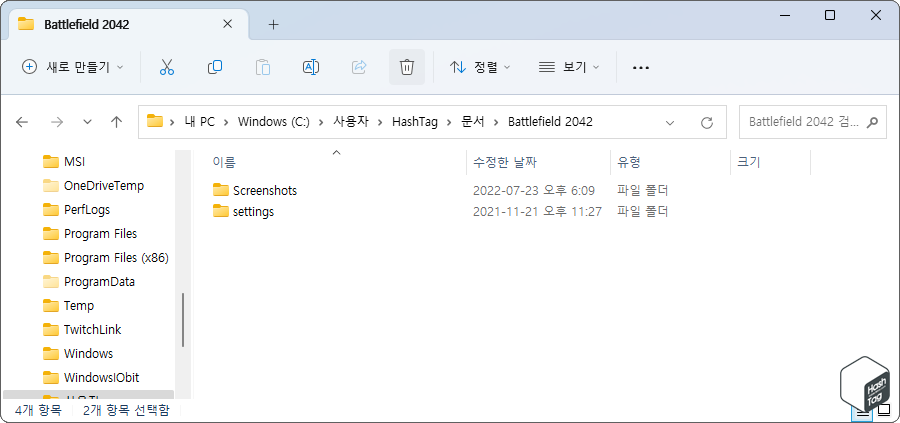Click 4개 항목 in status bar
The height and width of the screenshot is (423, 900).
pos(38,410)
